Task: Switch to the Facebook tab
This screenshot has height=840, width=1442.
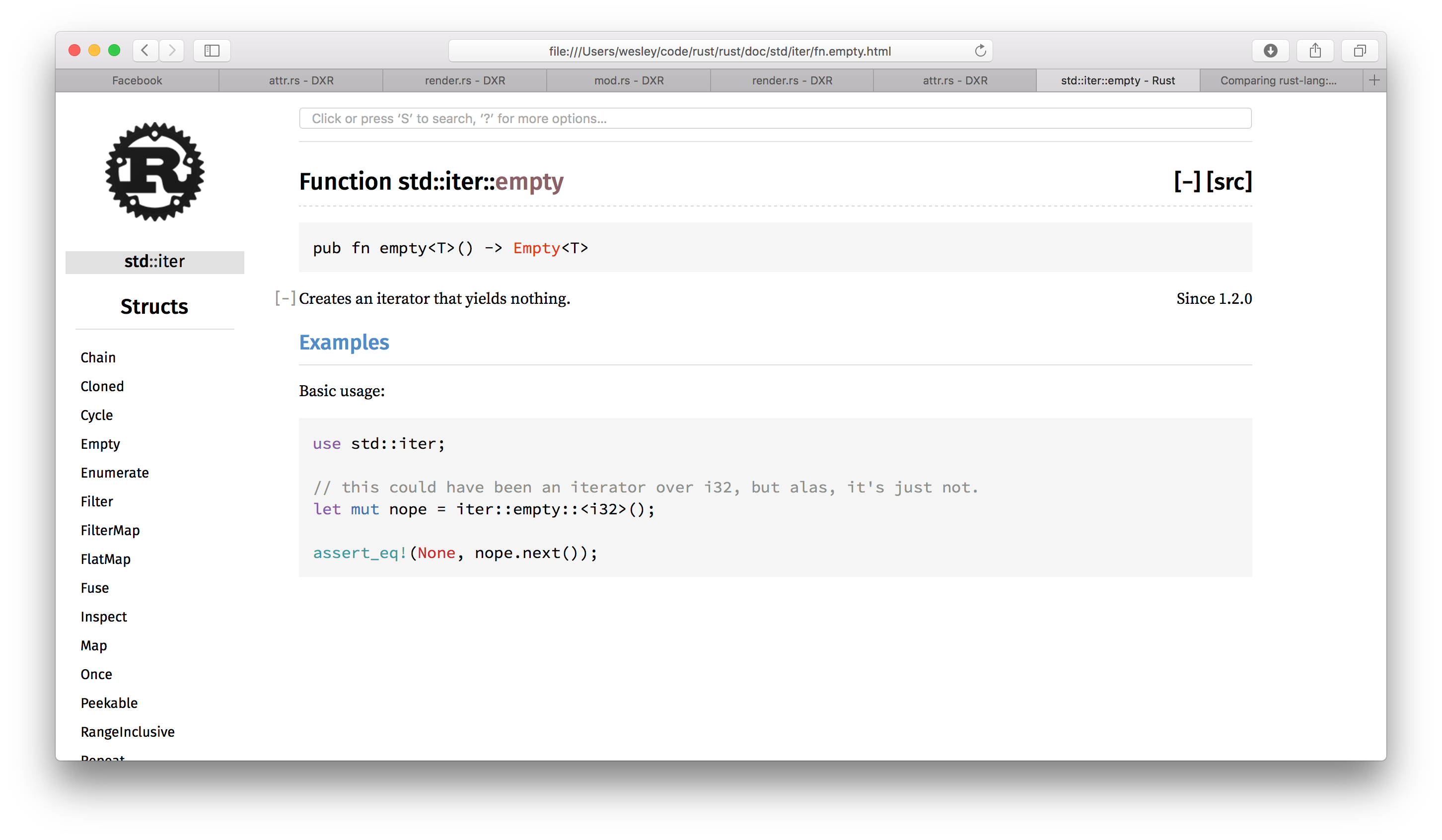Action: (138, 81)
